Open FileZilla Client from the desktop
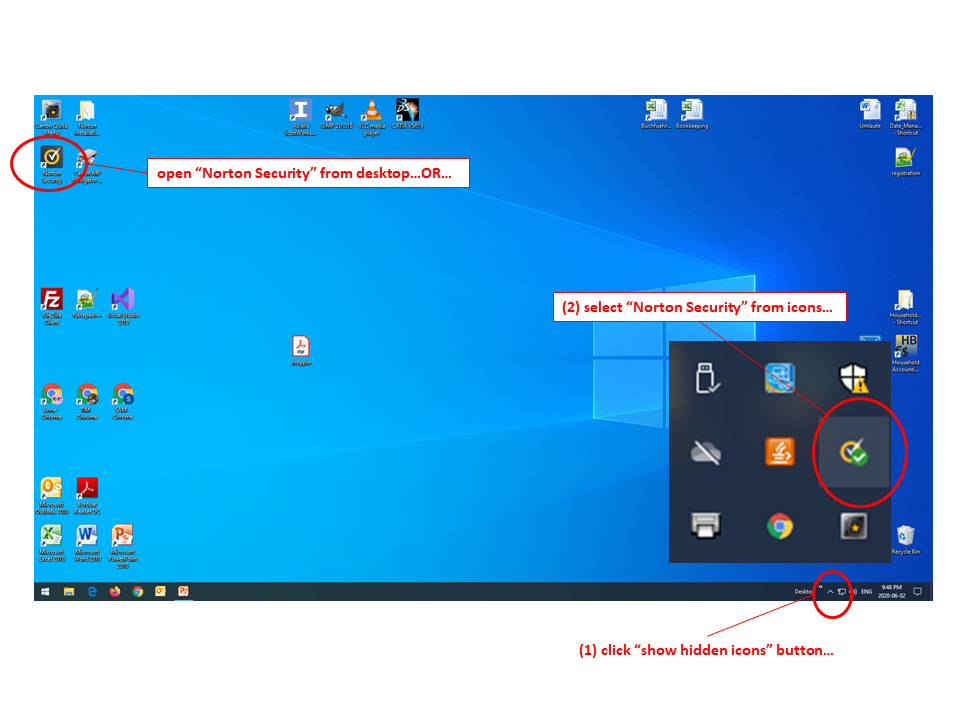 [x=51, y=300]
